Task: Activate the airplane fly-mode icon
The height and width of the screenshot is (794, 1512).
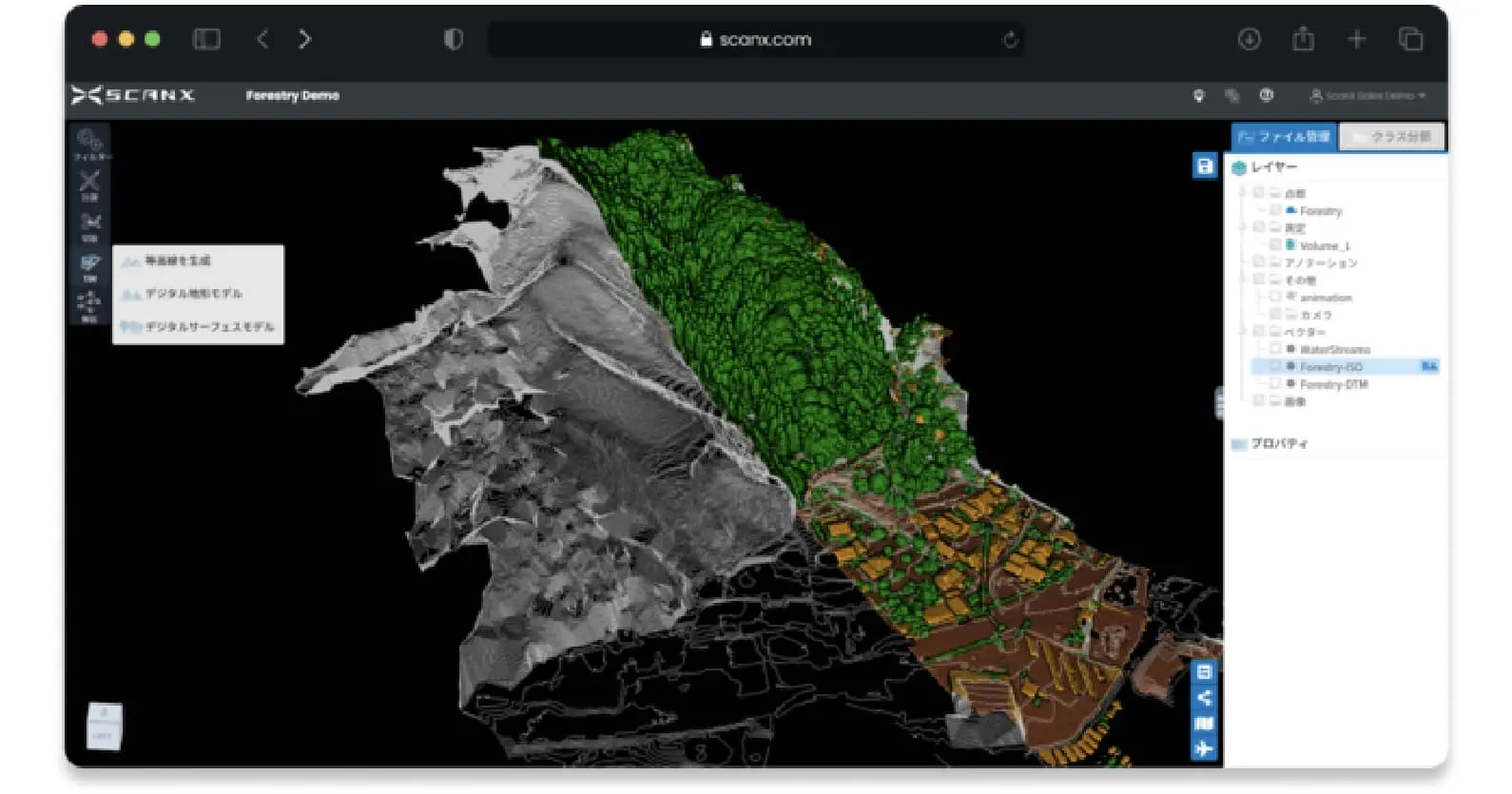Action: [1204, 749]
